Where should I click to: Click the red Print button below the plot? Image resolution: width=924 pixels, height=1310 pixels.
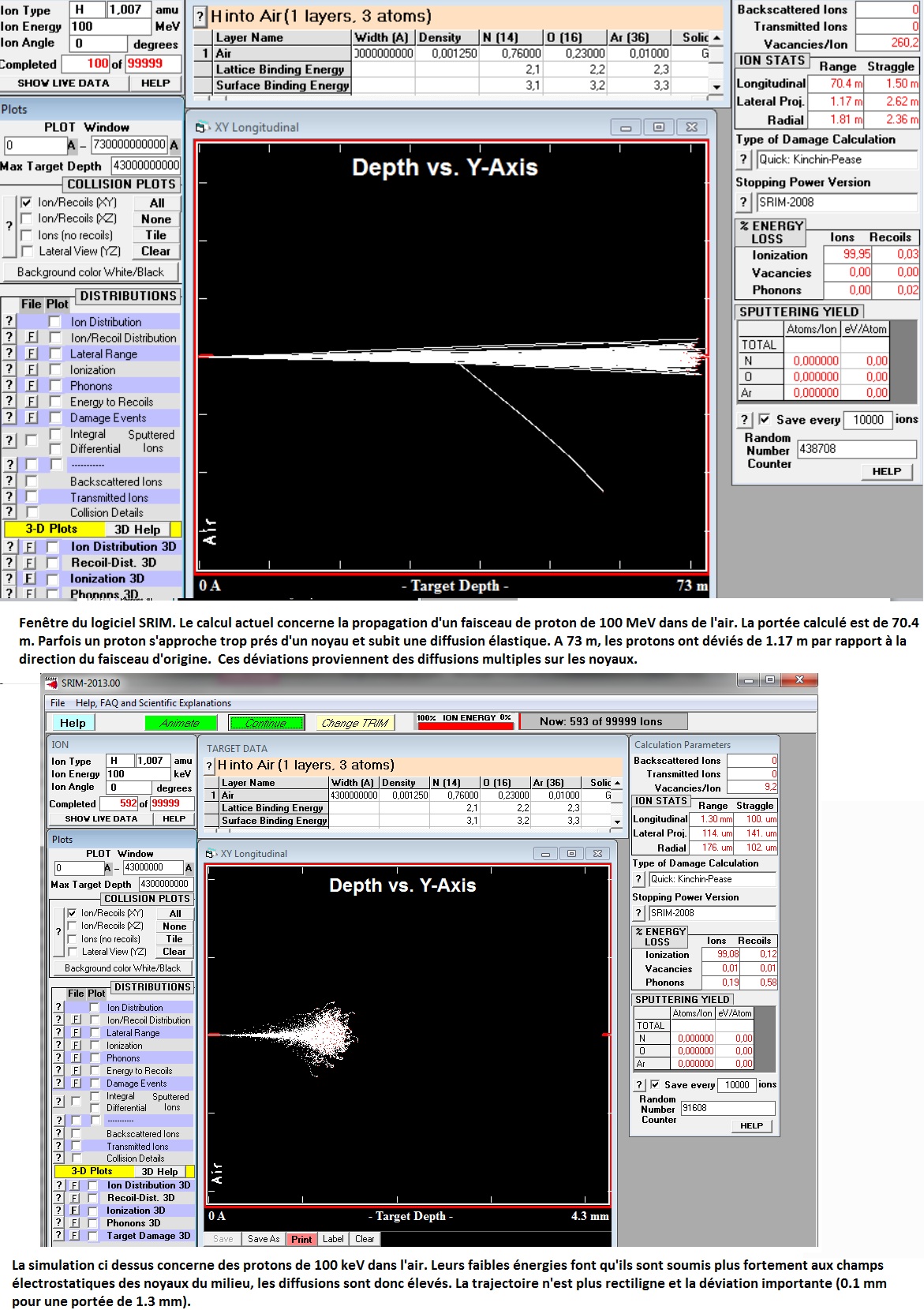click(x=301, y=1239)
